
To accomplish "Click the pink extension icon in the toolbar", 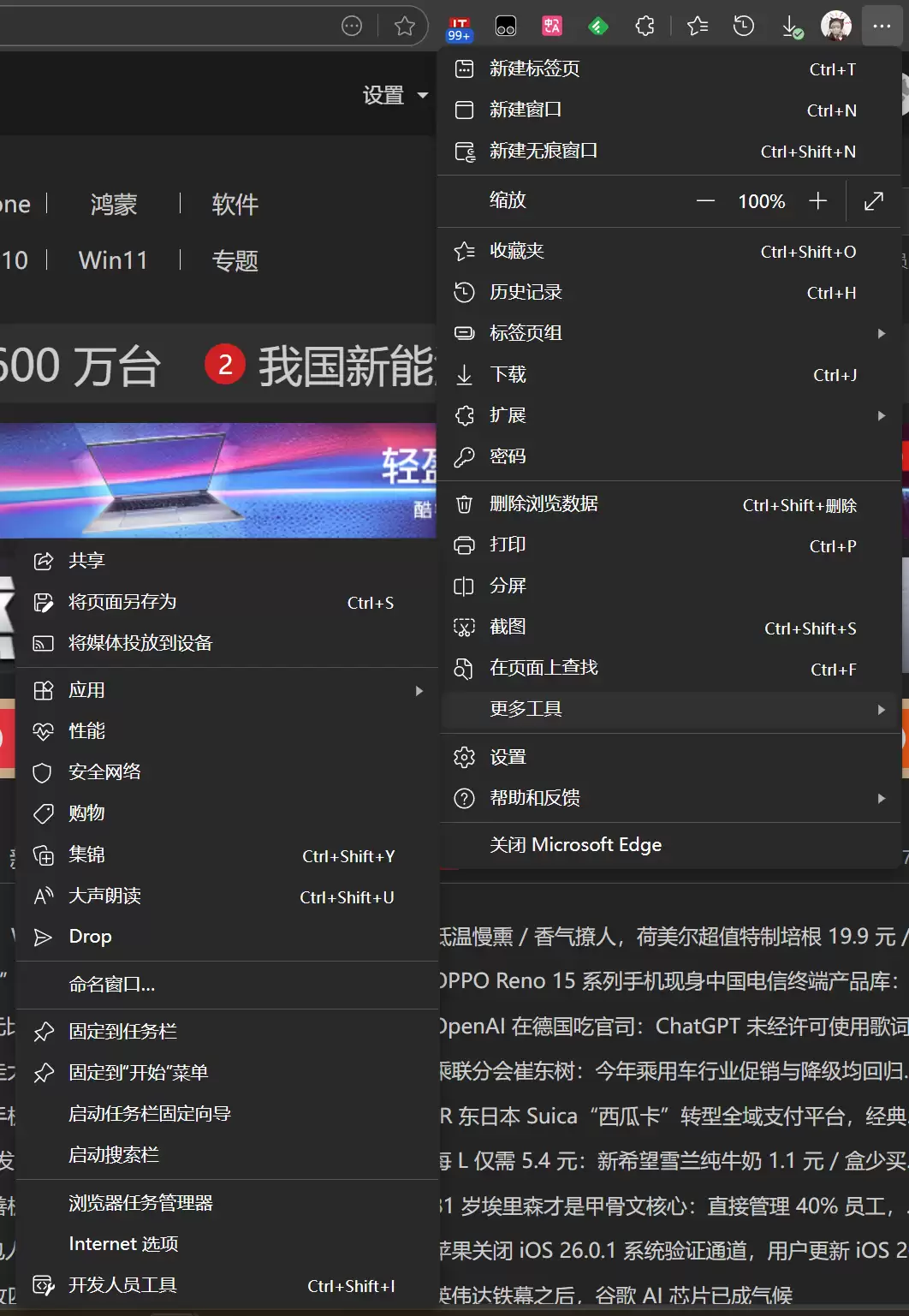I will click(x=551, y=26).
